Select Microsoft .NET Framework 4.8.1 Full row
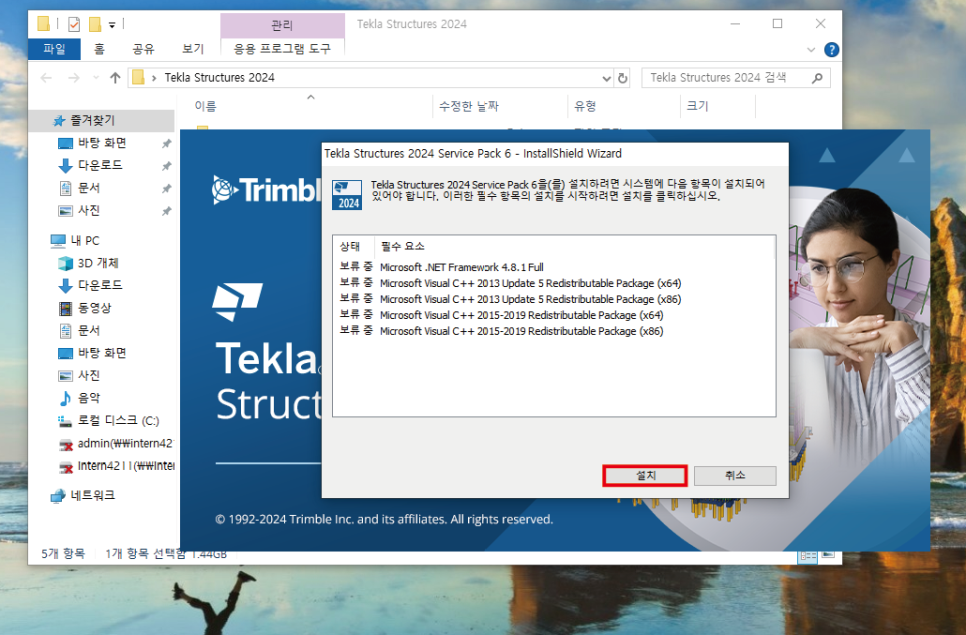The height and width of the screenshot is (635, 966). click(x=461, y=267)
